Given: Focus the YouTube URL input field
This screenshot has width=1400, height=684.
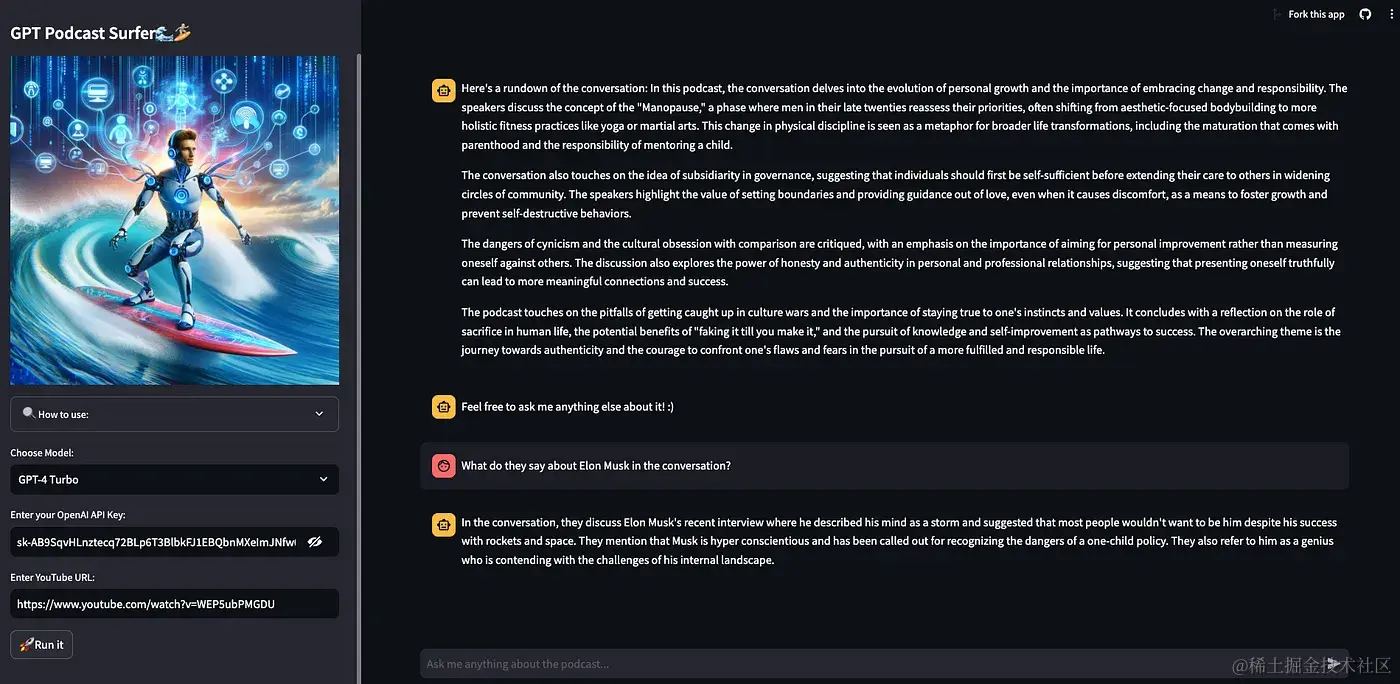Looking at the screenshot, I should pyautogui.click(x=175, y=604).
